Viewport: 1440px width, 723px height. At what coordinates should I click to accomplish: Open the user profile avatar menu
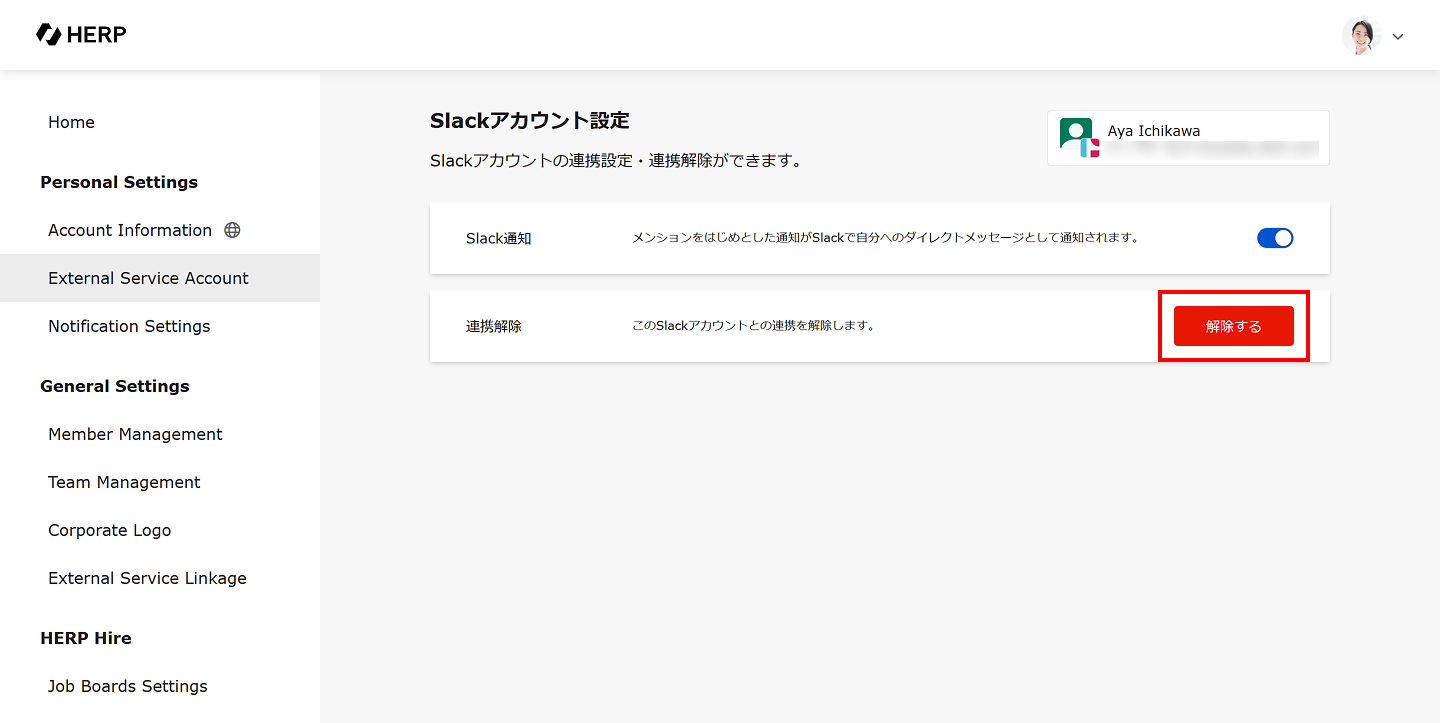coord(1361,36)
